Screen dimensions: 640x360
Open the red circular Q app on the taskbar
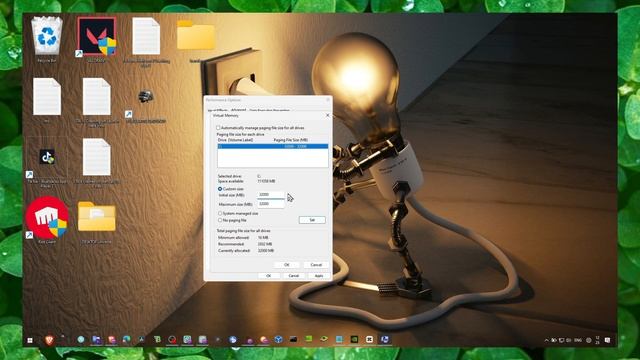[172, 340]
